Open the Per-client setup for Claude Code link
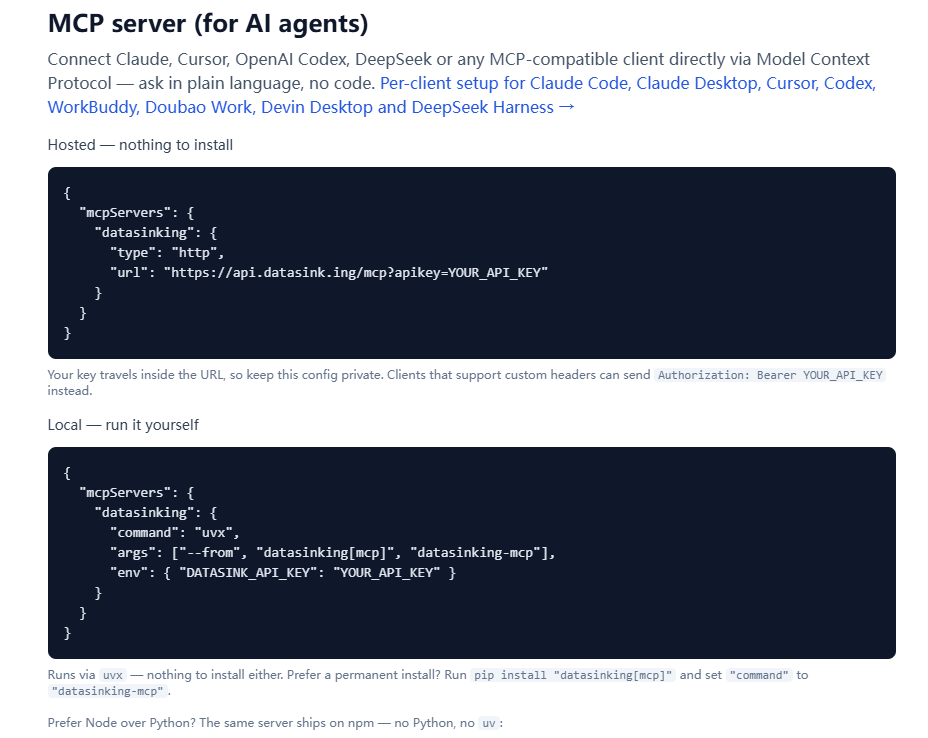This screenshot has height=738, width=928. 462,95
